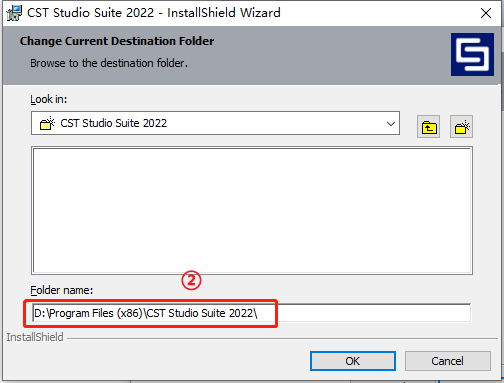Click the installer icon in the title bar
This screenshot has width=504, height=383.
14,13
